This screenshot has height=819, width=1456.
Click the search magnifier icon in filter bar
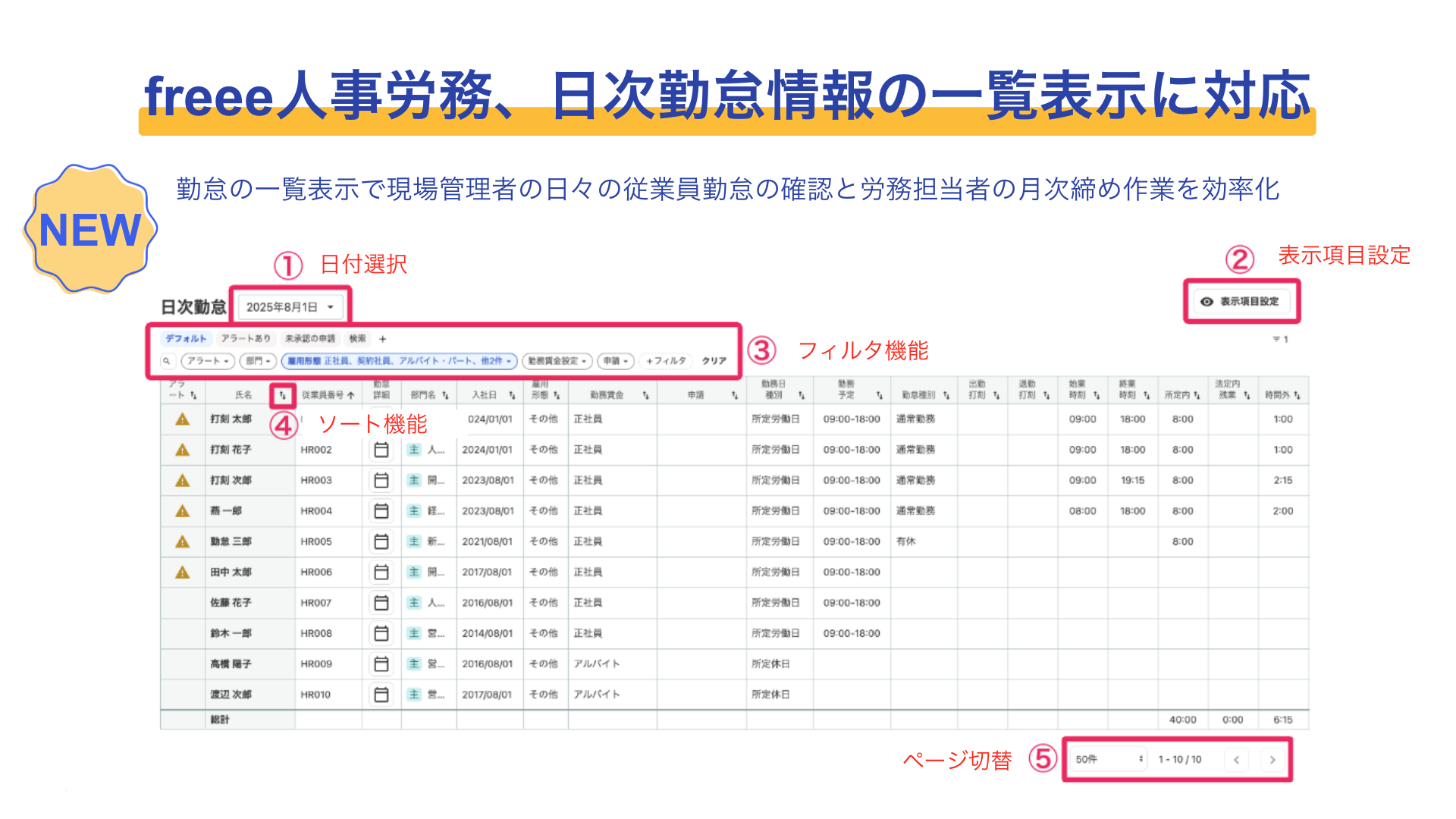[x=167, y=361]
